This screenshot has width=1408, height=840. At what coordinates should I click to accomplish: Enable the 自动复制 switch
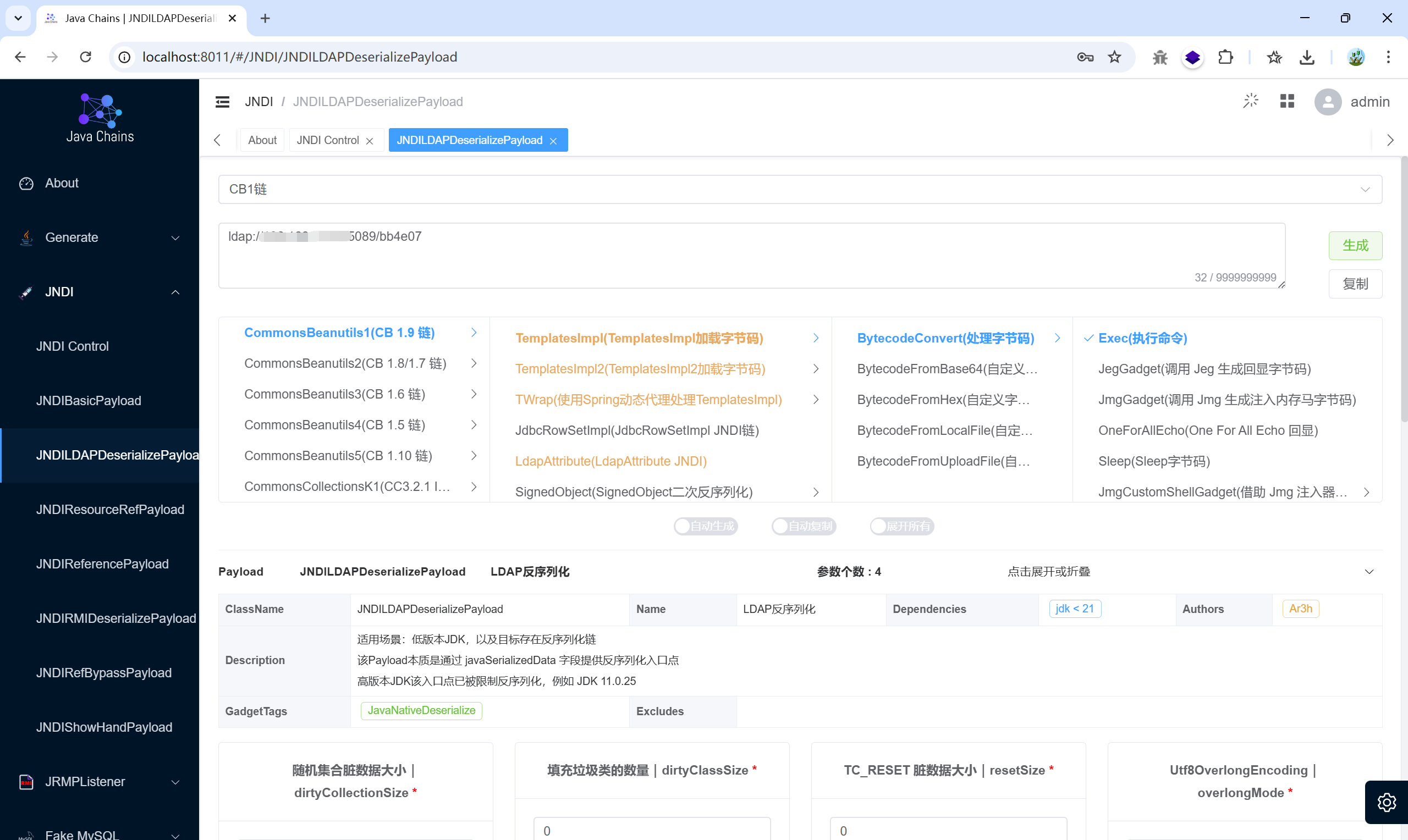tap(804, 527)
